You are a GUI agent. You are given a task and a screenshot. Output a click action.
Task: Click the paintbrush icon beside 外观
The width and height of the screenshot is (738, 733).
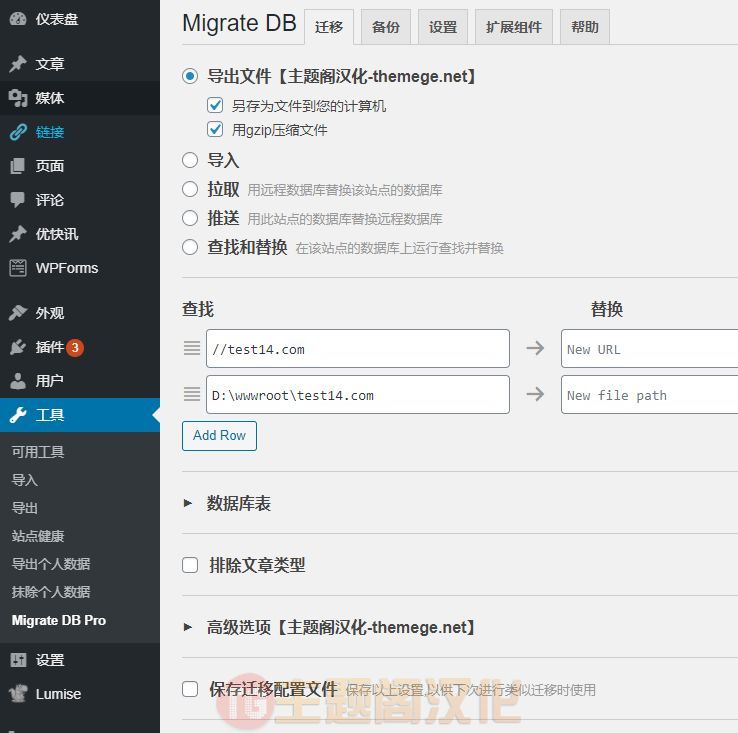tap(18, 313)
